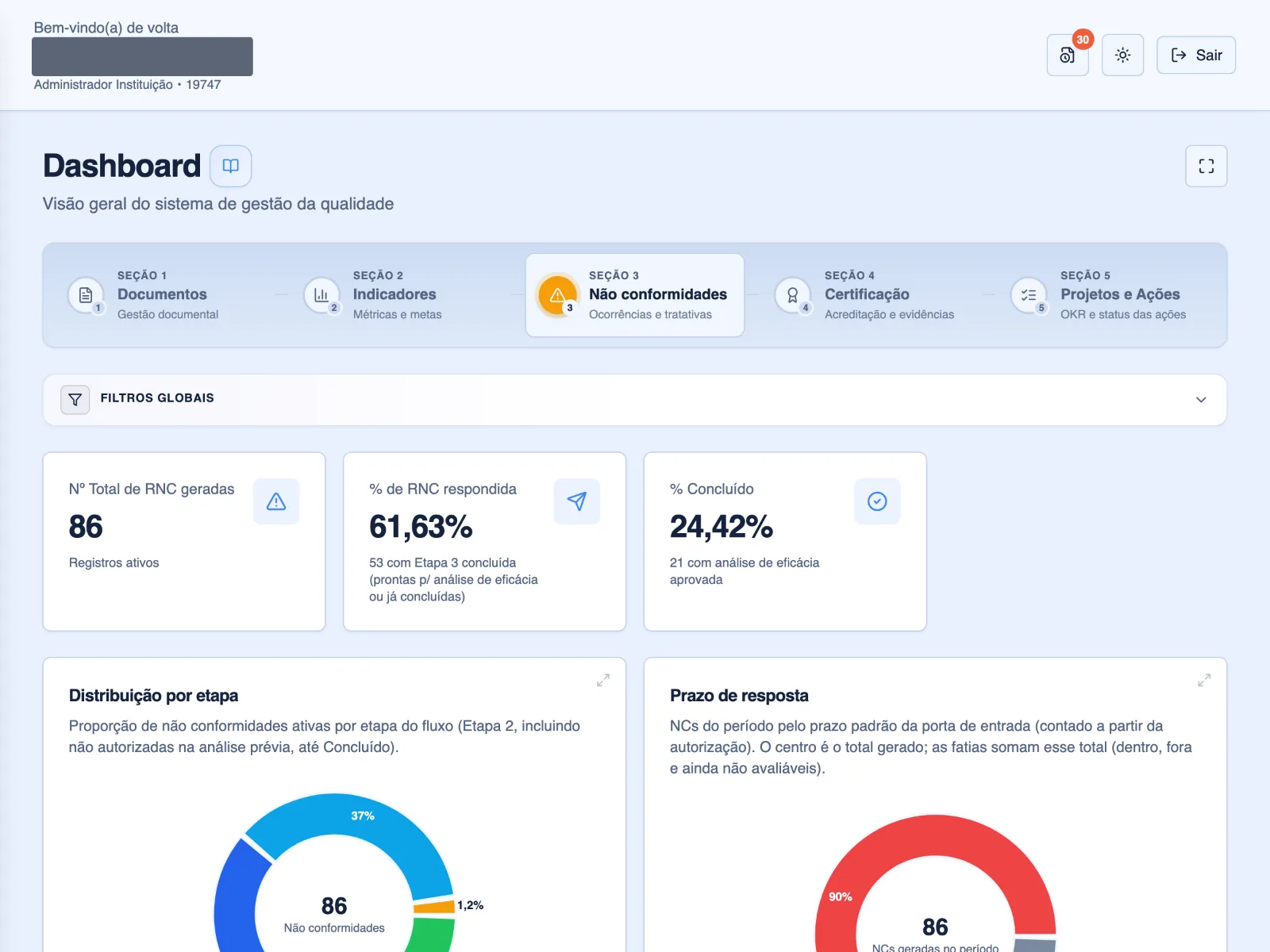Expand the Prazo de resposta chart
The height and width of the screenshot is (952, 1270).
click(x=1204, y=681)
